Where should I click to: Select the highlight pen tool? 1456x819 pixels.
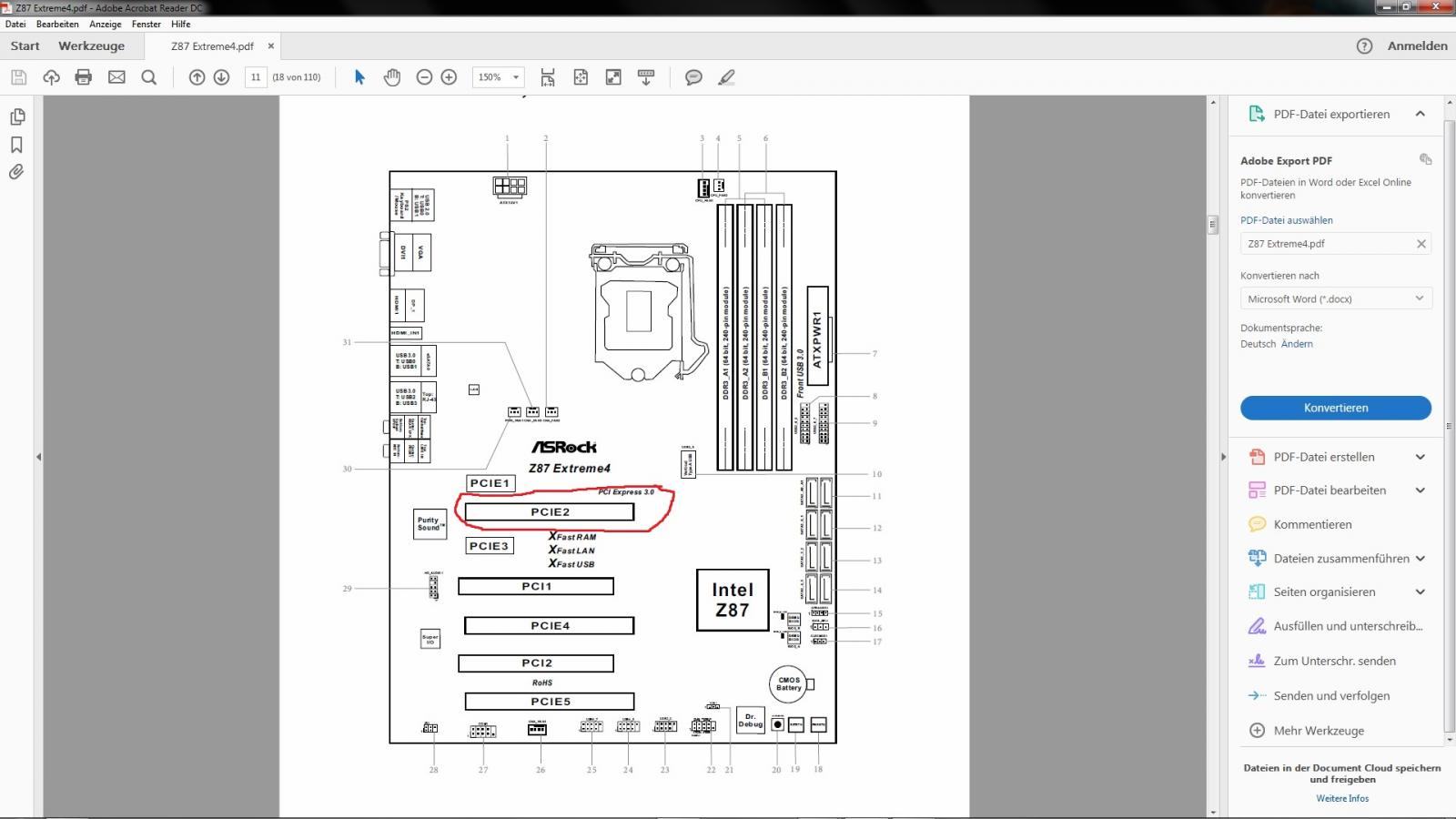[726, 77]
